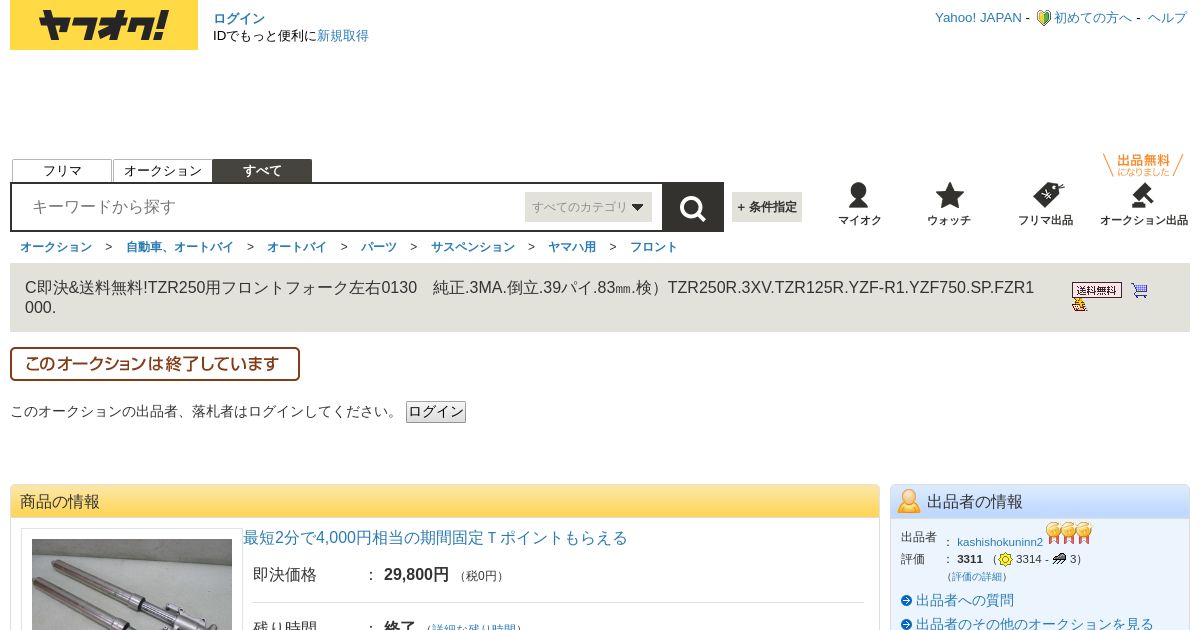1200x630 pixels.
Task: Click the 出品無料になりました banner
Action: pos(1143,165)
